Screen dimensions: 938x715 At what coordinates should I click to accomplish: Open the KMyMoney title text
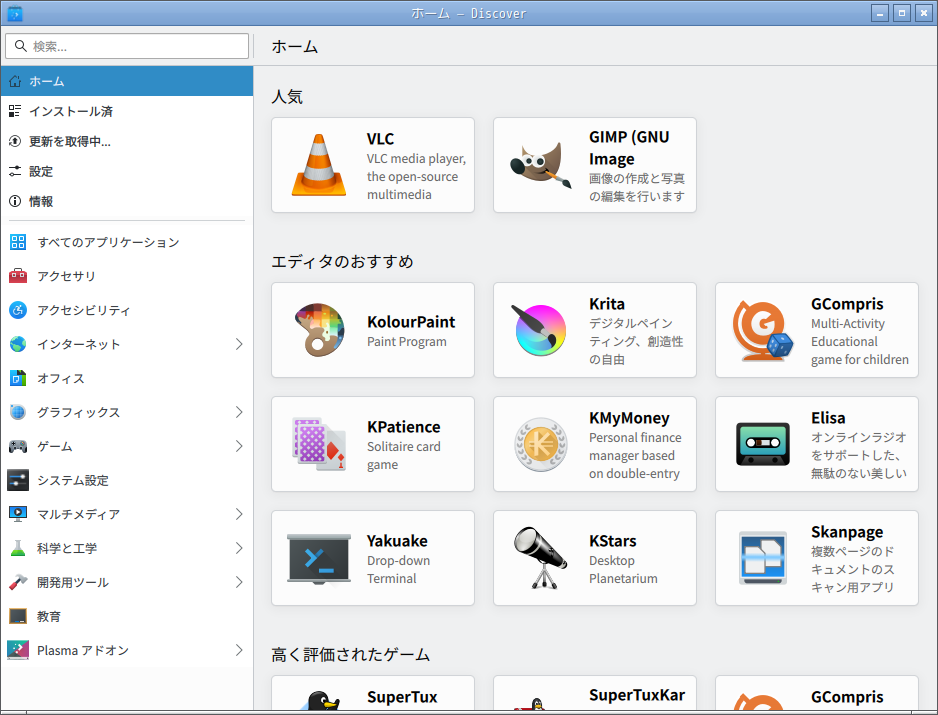coord(629,418)
